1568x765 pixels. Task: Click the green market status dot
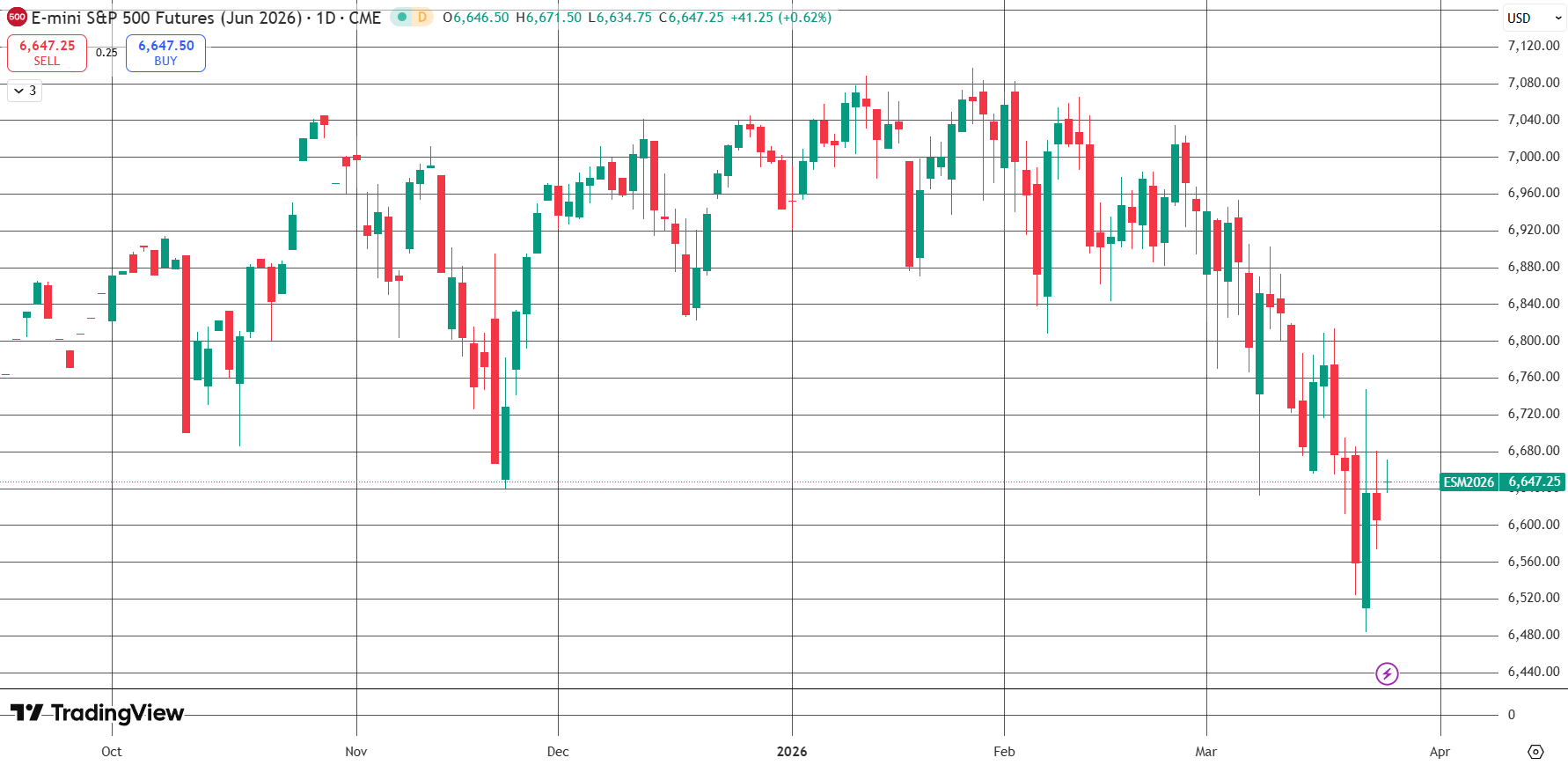402,17
